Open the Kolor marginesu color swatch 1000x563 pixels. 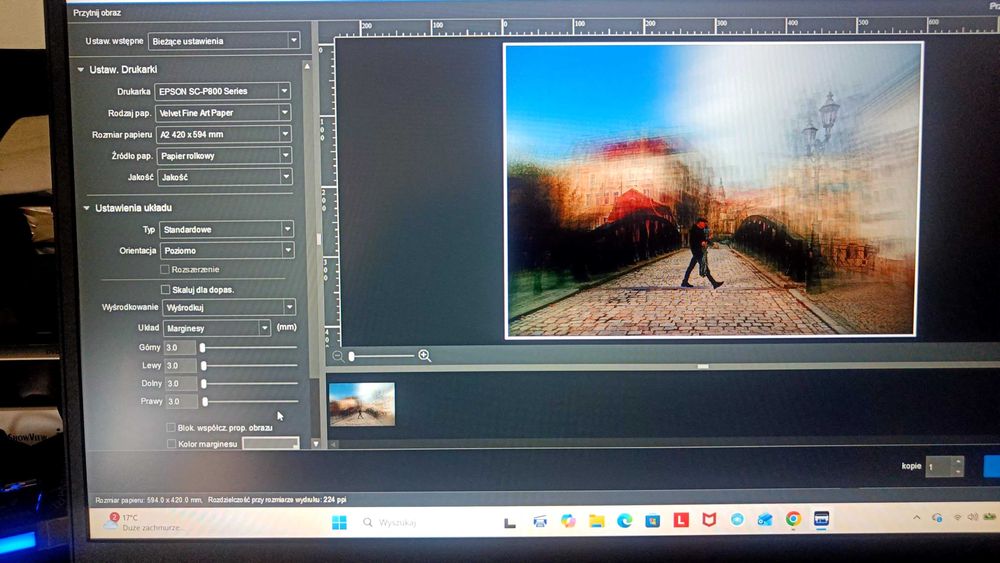(270, 443)
